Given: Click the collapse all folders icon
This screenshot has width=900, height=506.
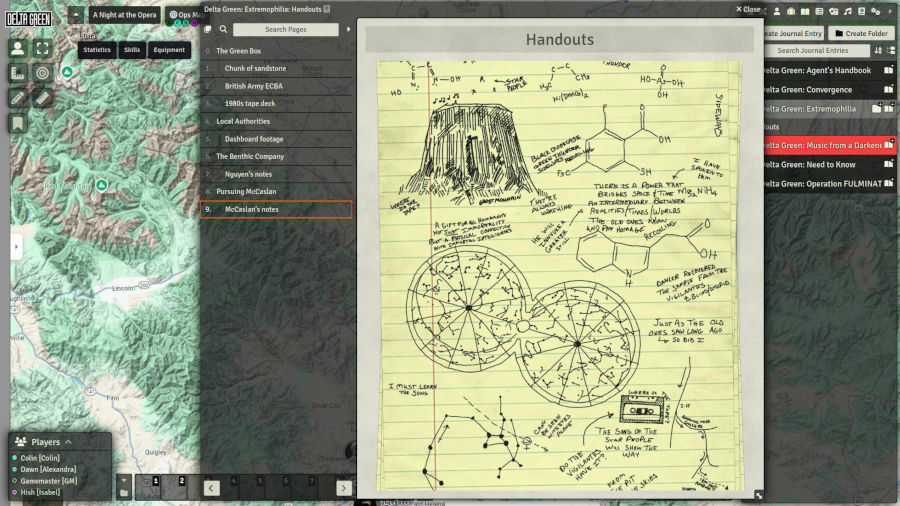Looking at the screenshot, I should click(891, 50).
